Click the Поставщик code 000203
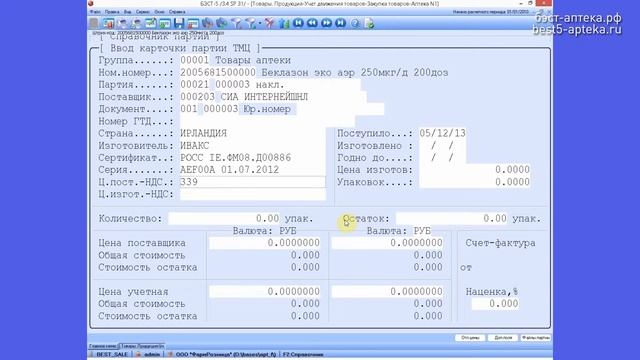The image size is (640, 360). tap(198, 97)
